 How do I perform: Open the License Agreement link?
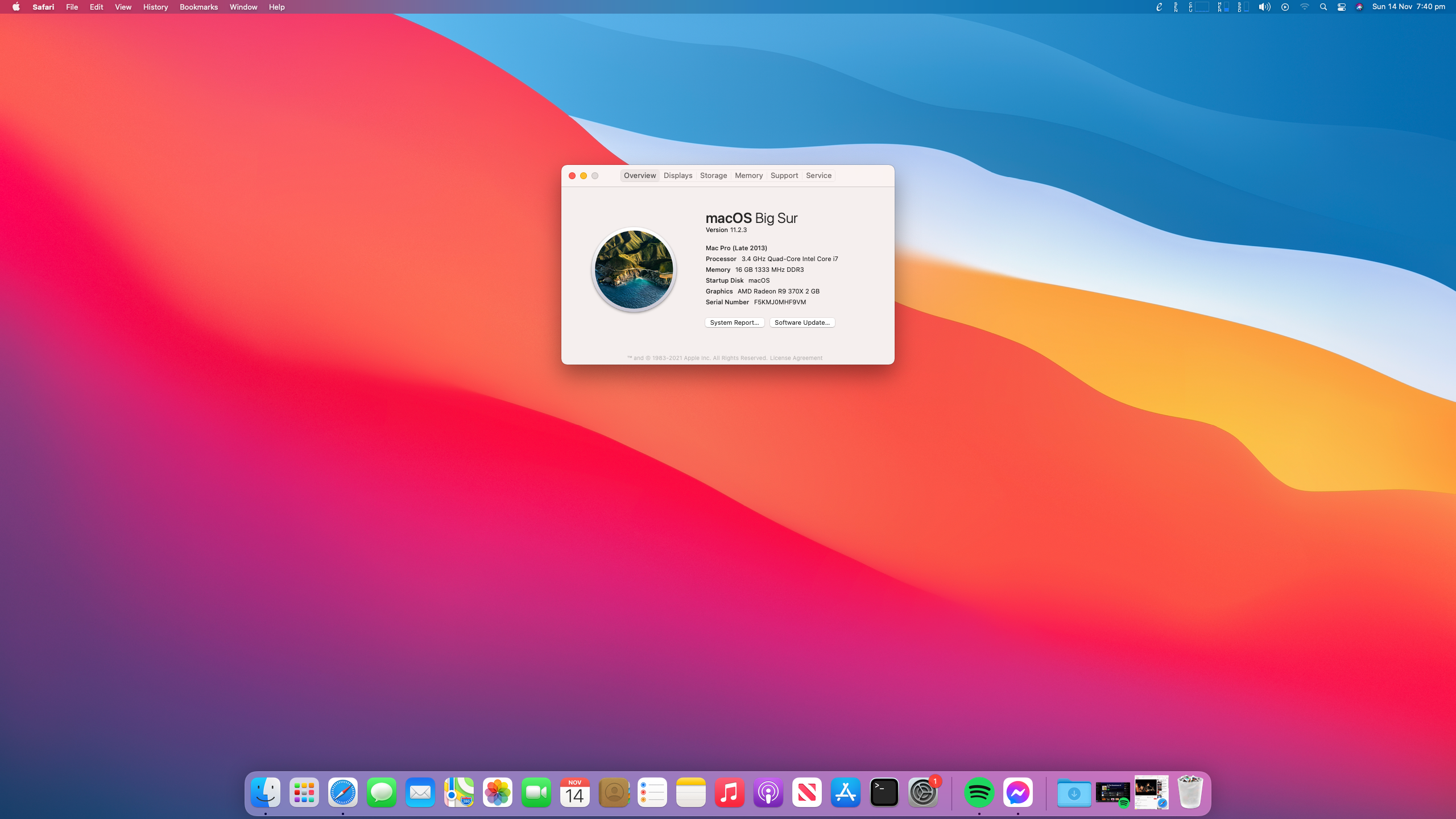pos(796,358)
